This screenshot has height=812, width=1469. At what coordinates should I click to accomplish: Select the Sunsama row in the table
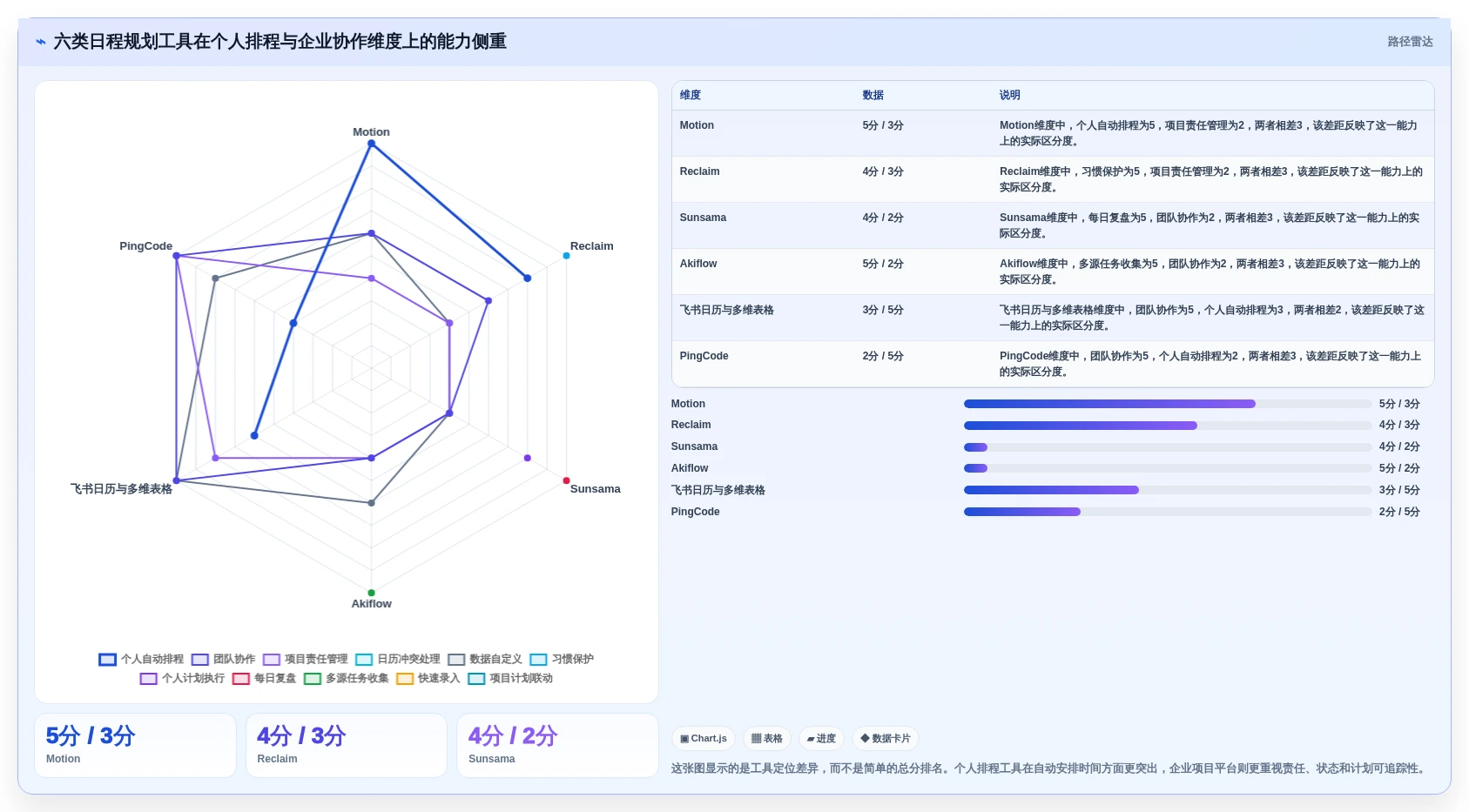click(x=1053, y=225)
